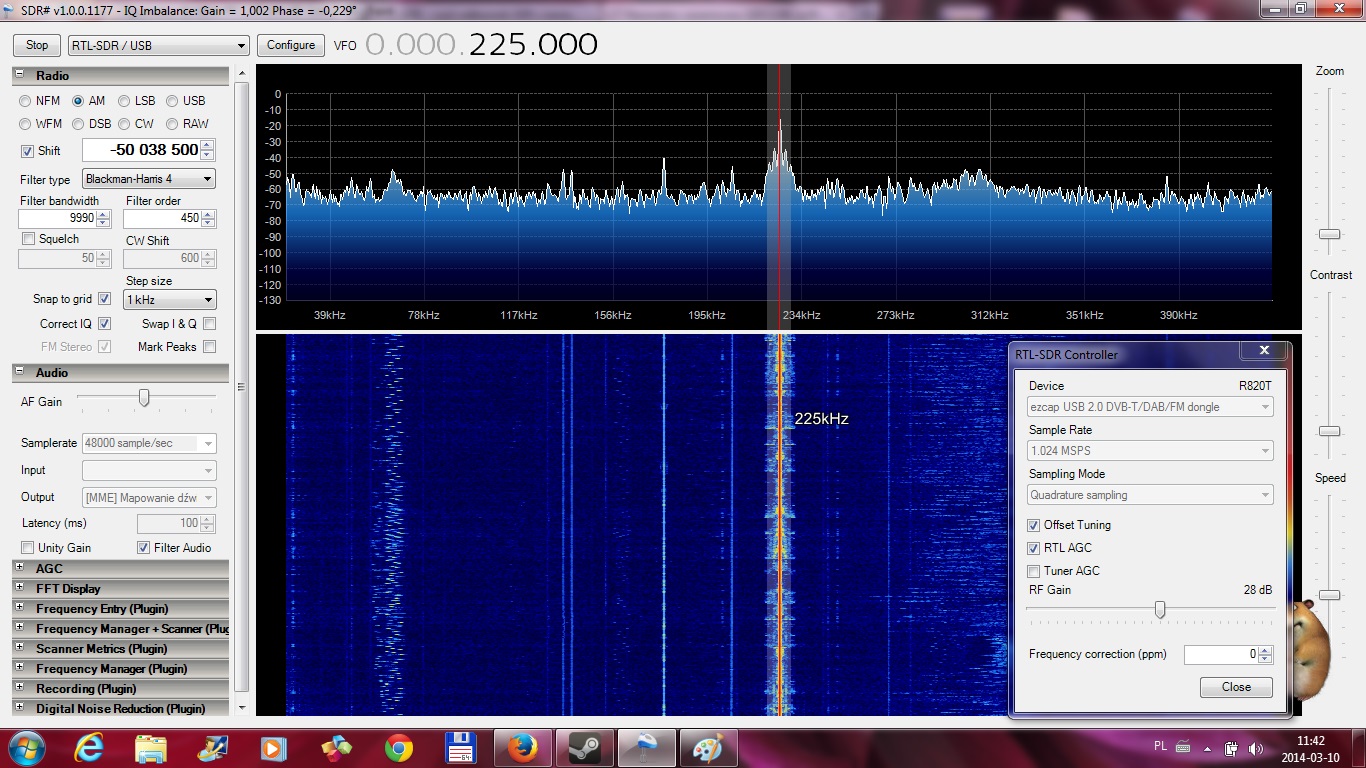1366x768 pixels.
Task: Open the audio Output device dropdown
Action: (149, 498)
